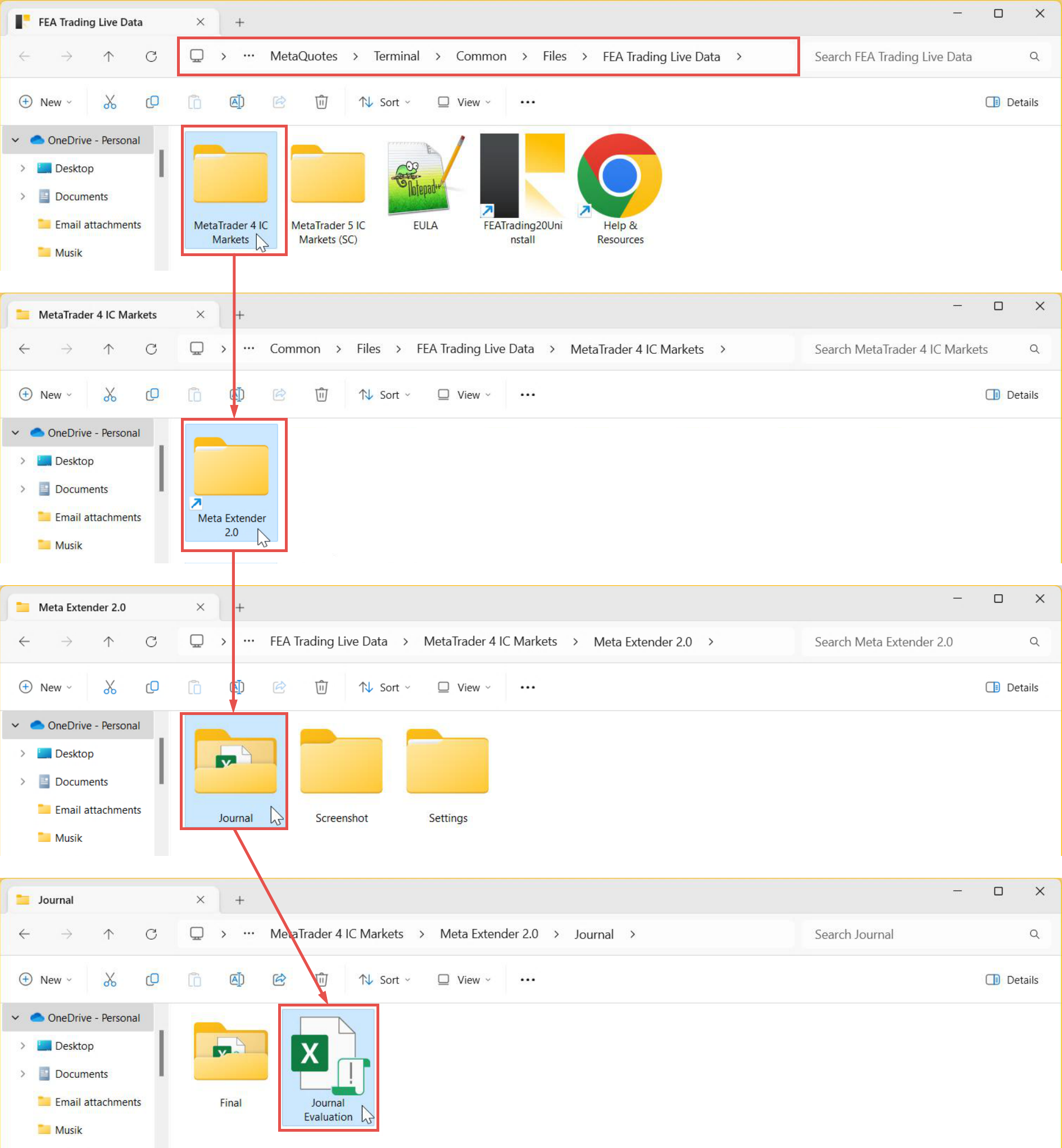Add new tab in Journal window
The height and width of the screenshot is (1148, 1062).
[239, 899]
